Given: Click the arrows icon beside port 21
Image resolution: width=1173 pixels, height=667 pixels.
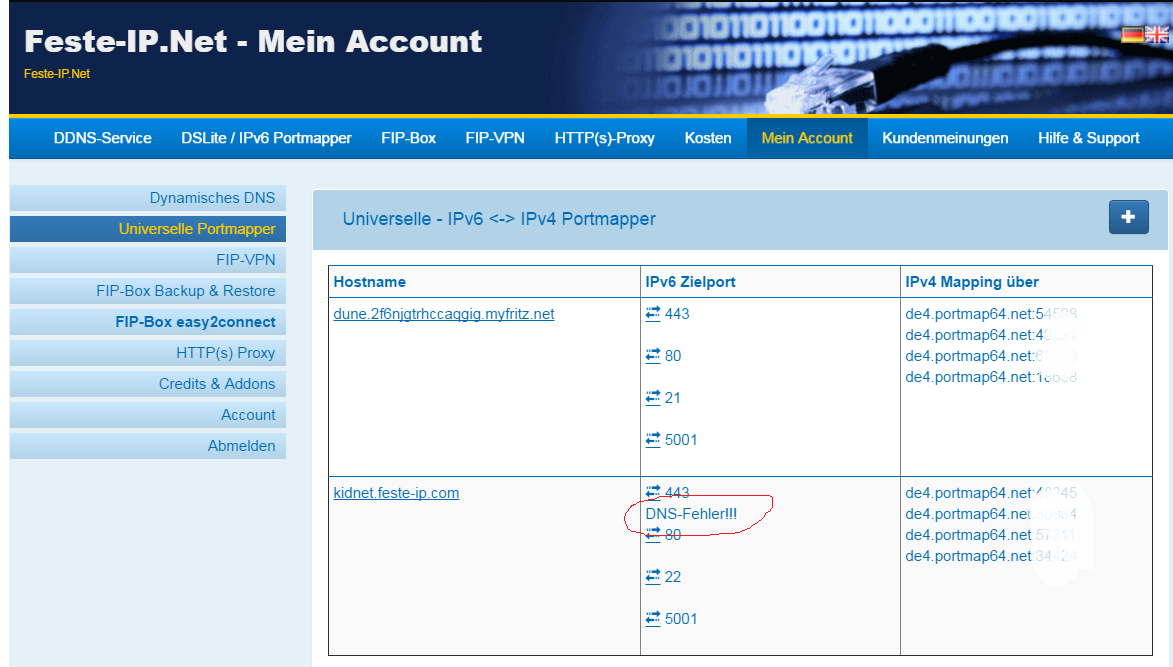Looking at the screenshot, I should (654, 397).
